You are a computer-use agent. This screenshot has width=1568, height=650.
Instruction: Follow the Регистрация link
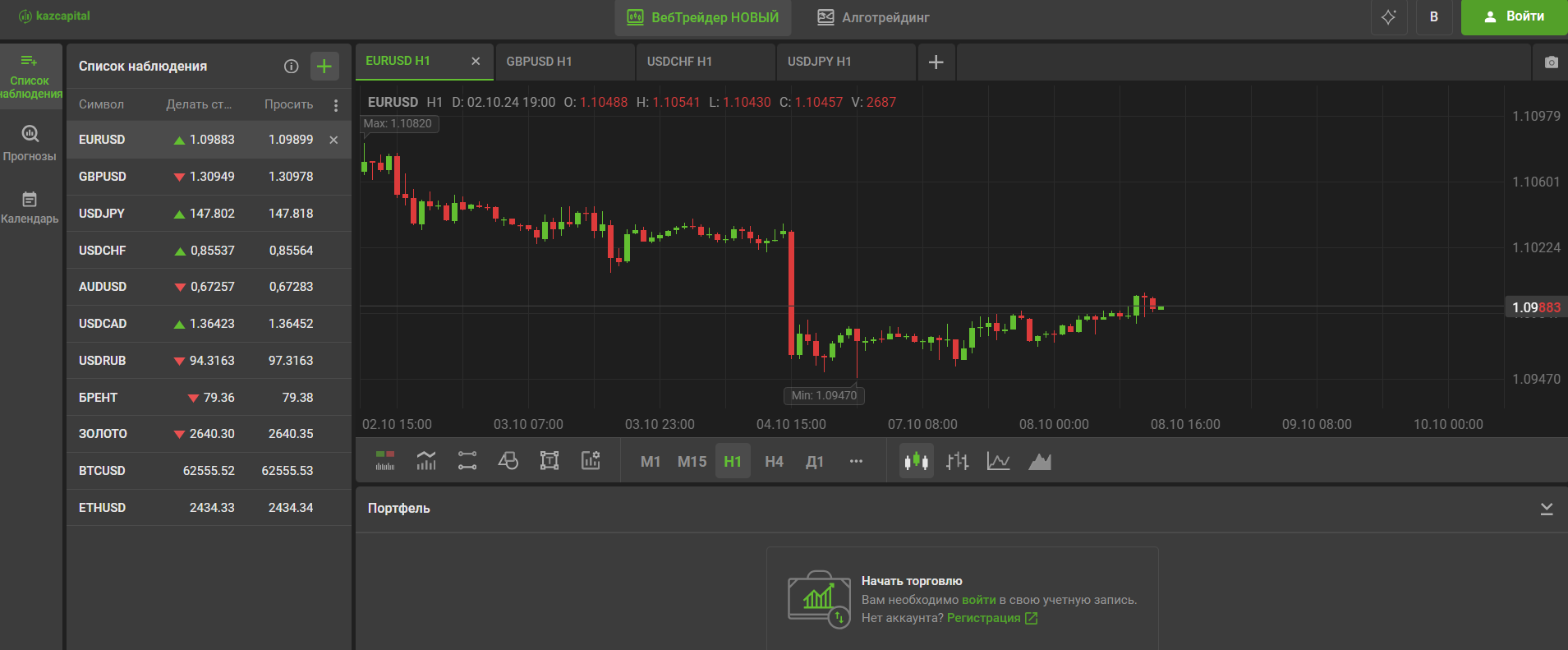click(983, 618)
